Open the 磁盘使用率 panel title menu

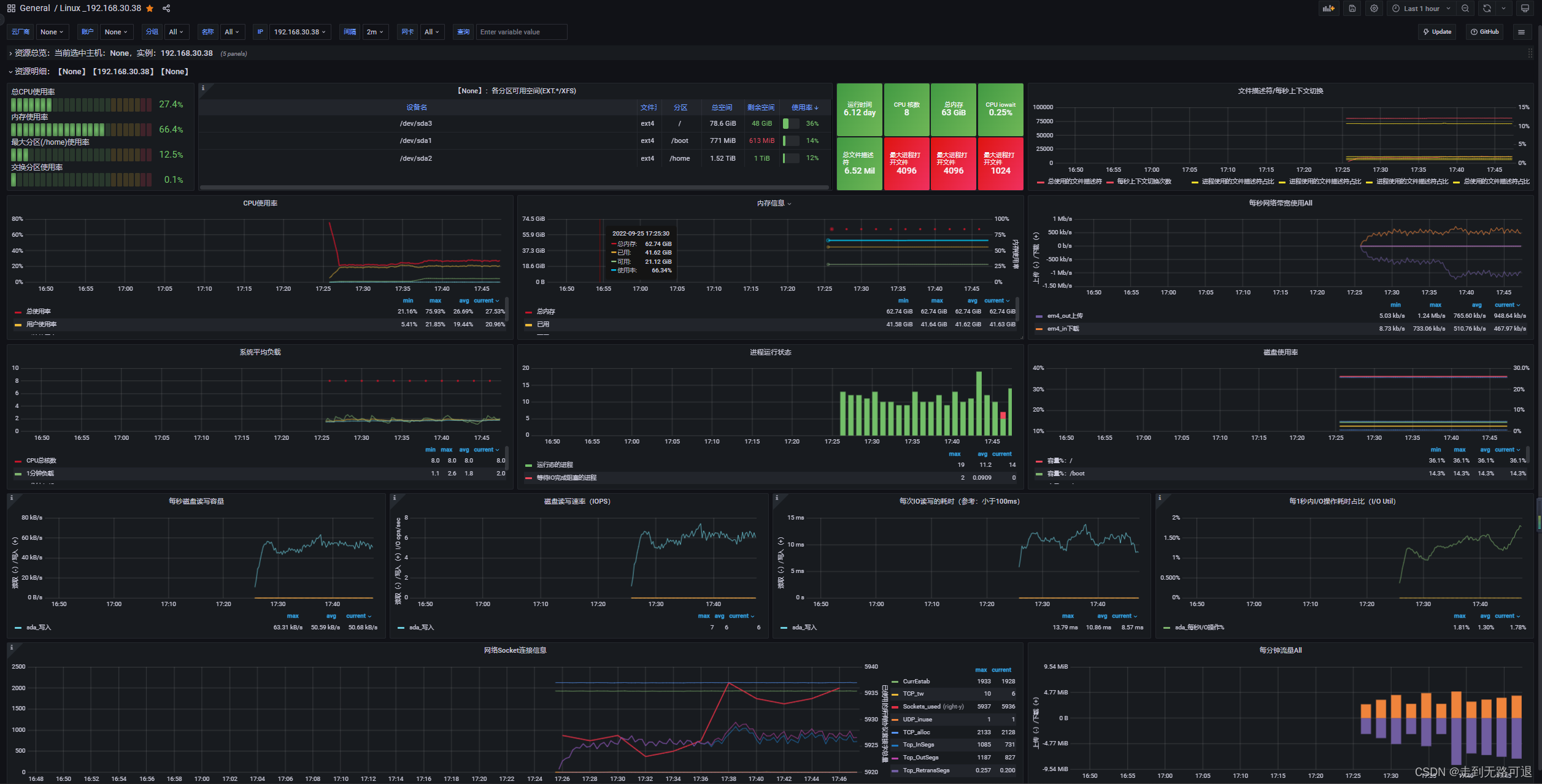tap(1281, 352)
